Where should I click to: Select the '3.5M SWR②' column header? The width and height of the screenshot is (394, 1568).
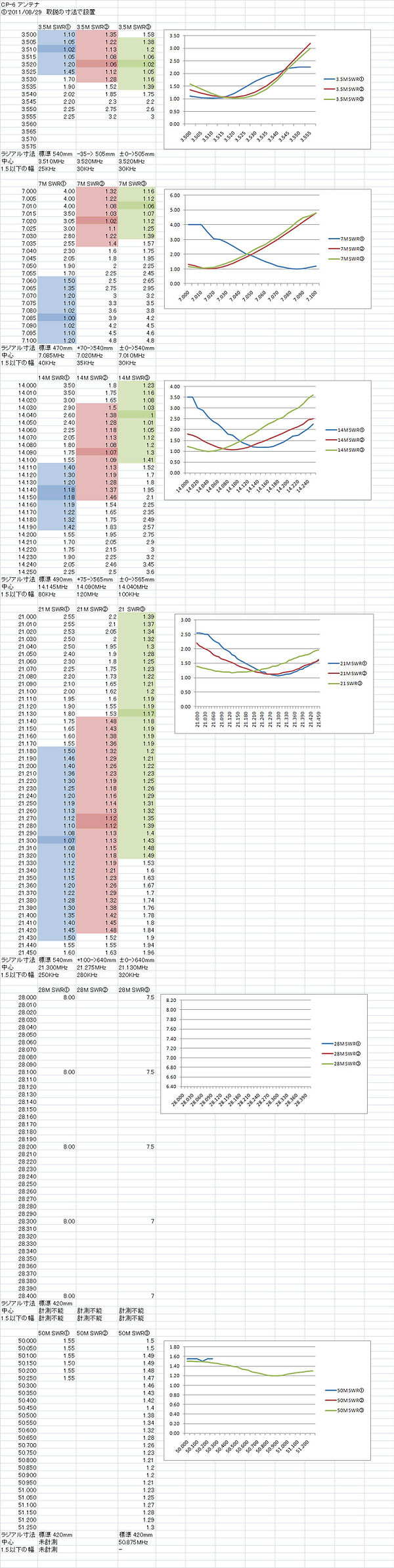pyautogui.click(x=93, y=27)
